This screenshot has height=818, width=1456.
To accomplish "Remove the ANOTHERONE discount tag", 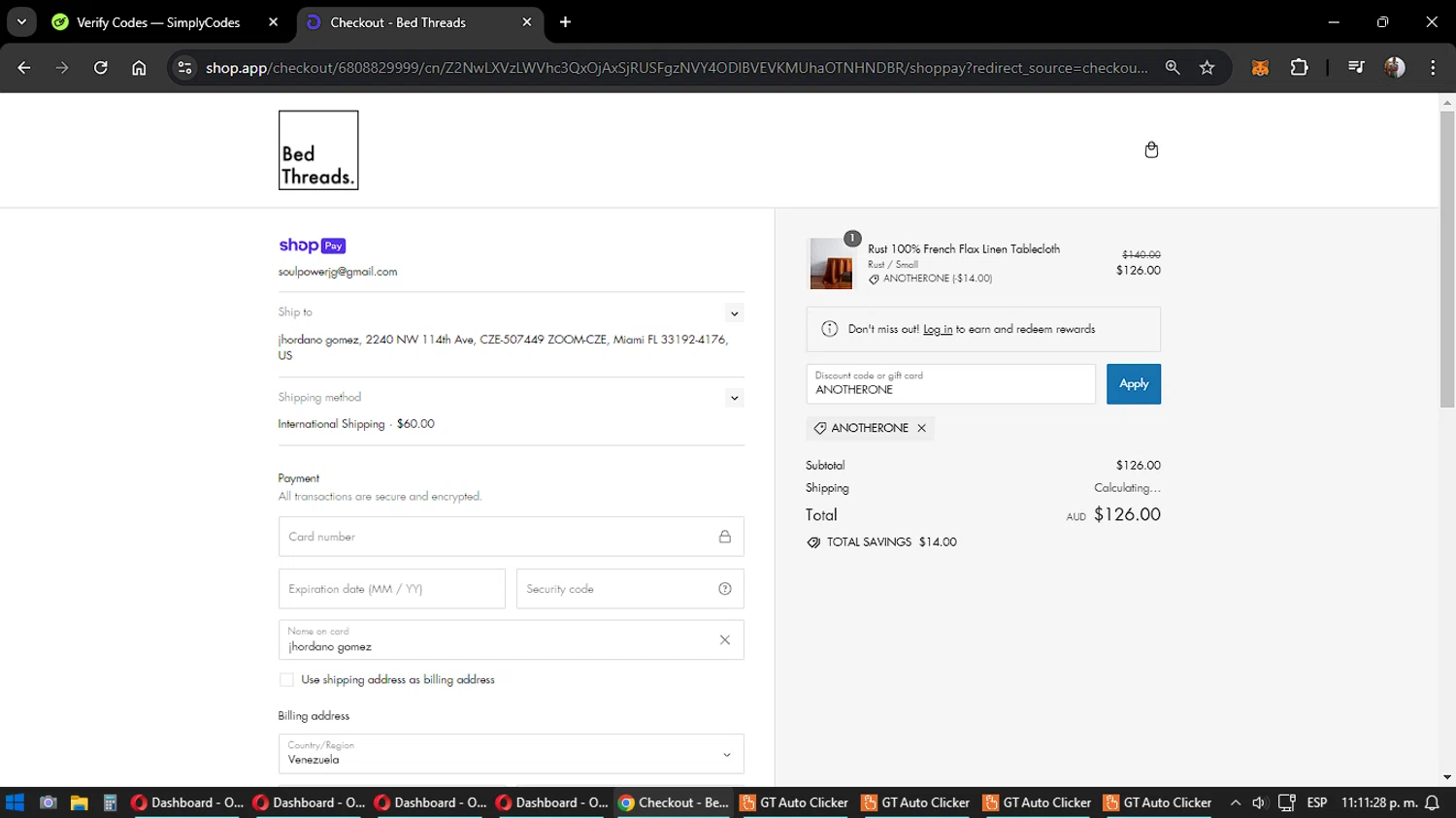I will tap(921, 428).
